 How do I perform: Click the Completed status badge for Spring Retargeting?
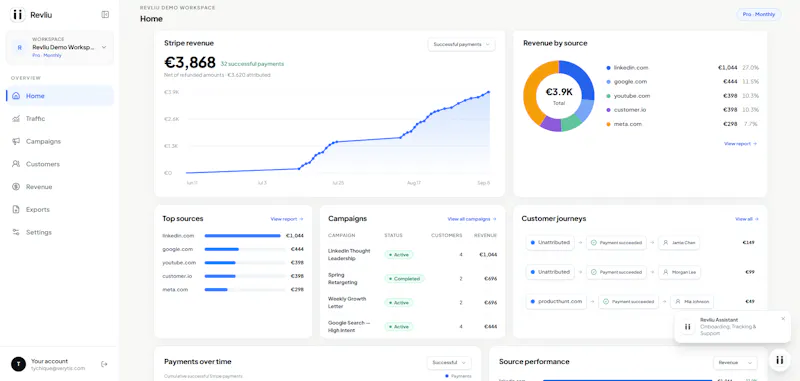coord(406,279)
